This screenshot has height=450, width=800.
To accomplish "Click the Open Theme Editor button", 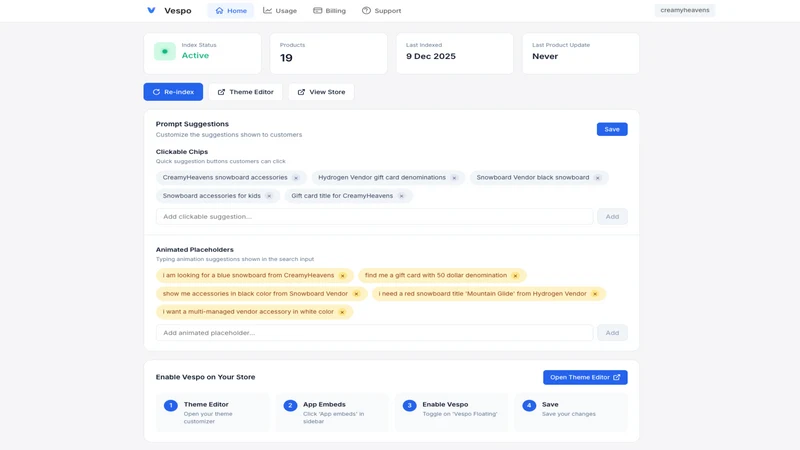I will point(585,377).
